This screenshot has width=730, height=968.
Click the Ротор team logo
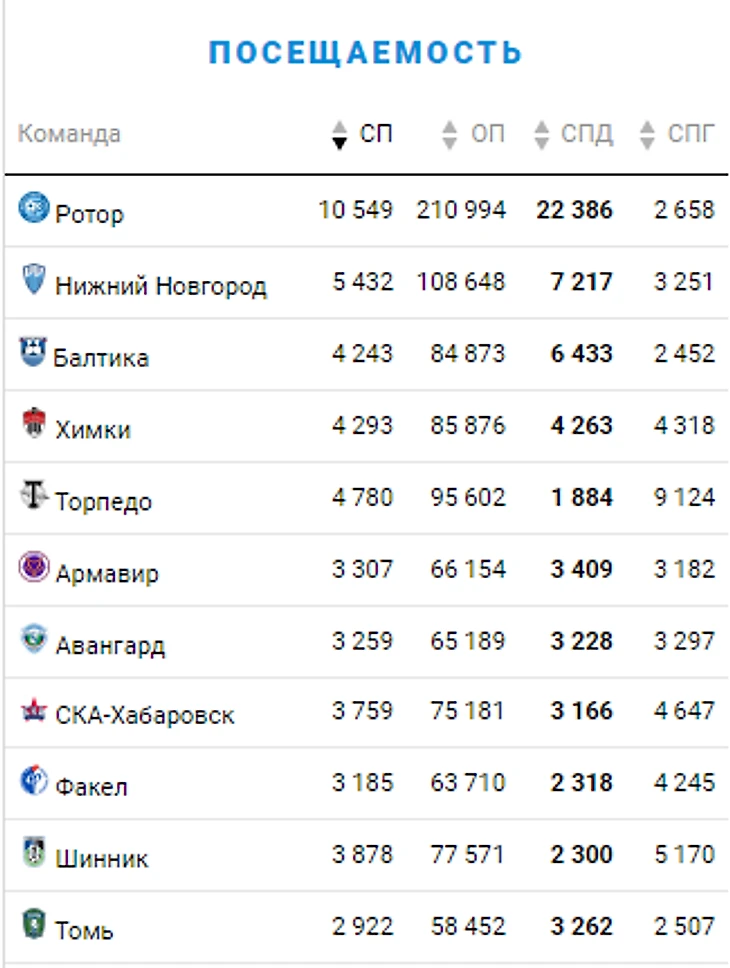coord(33,207)
